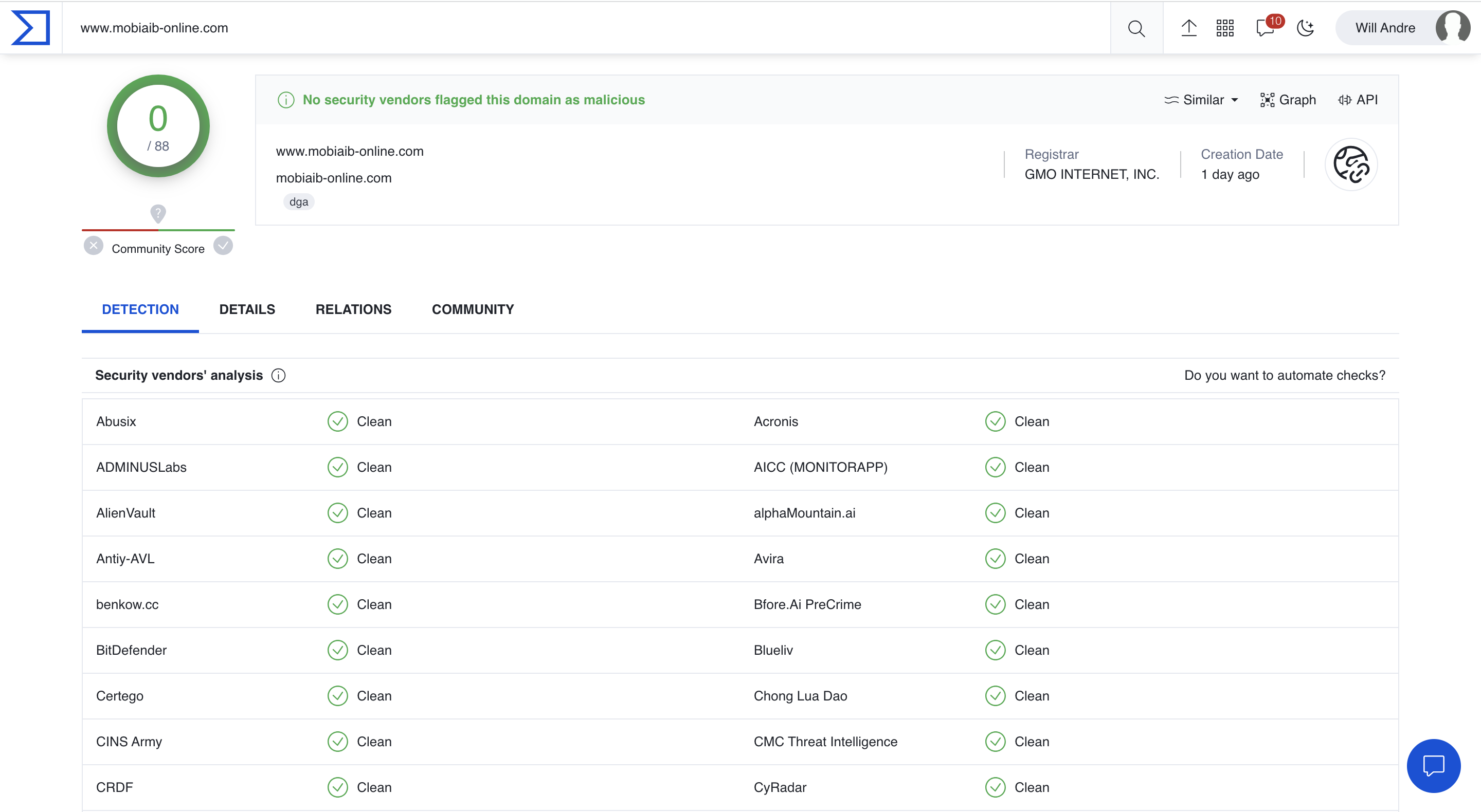Open the apps grid icon
Viewport: 1481px width, 812px height.
pos(1224,28)
